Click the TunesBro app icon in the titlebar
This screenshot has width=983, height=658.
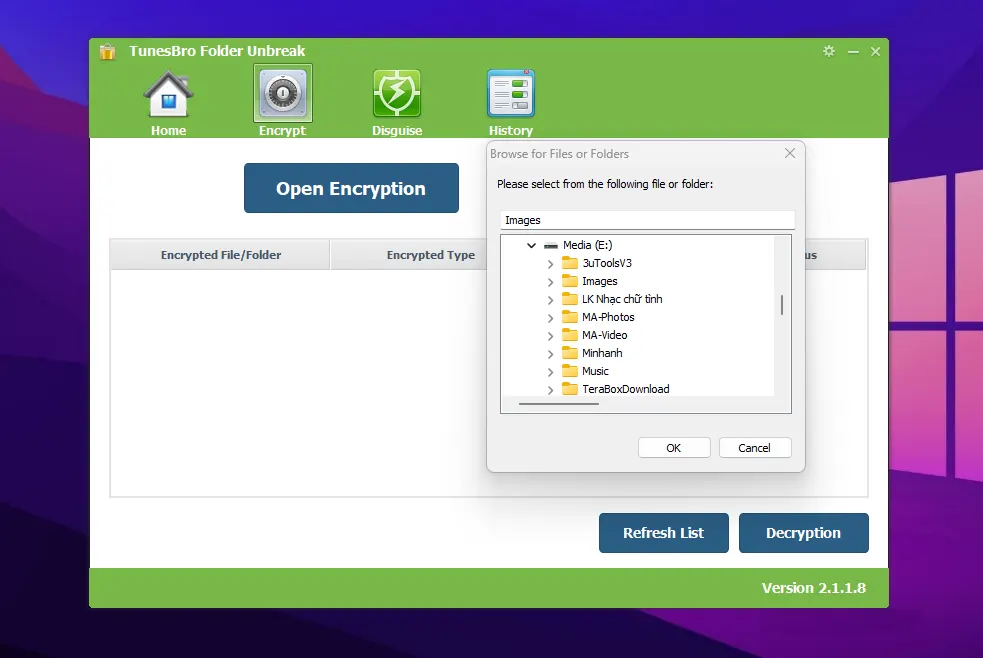[x=107, y=51]
